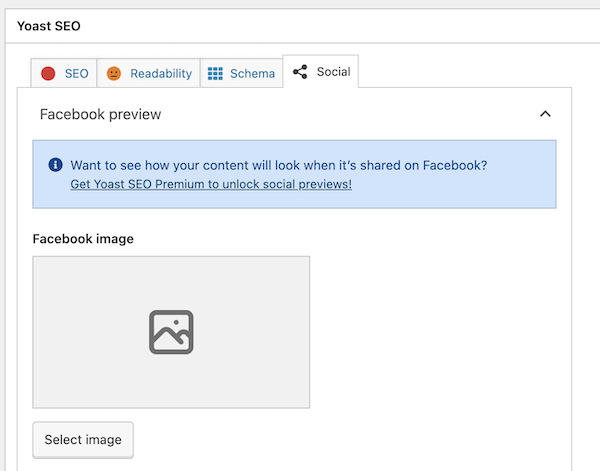Click the Yoast SEO panel title

pyautogui.click(x=49, y=26)
